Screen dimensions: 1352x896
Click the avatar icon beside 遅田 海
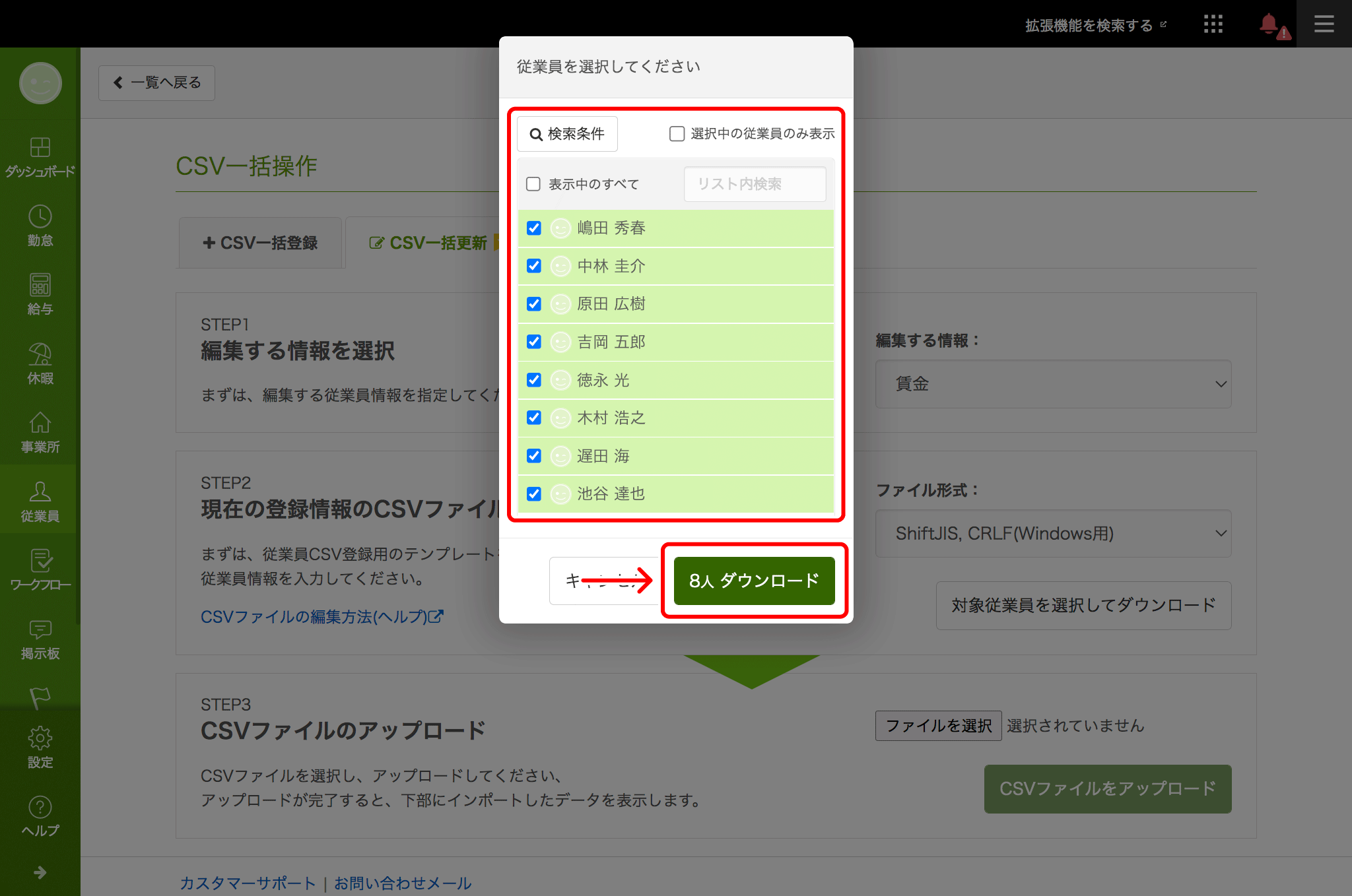[560, 456]
